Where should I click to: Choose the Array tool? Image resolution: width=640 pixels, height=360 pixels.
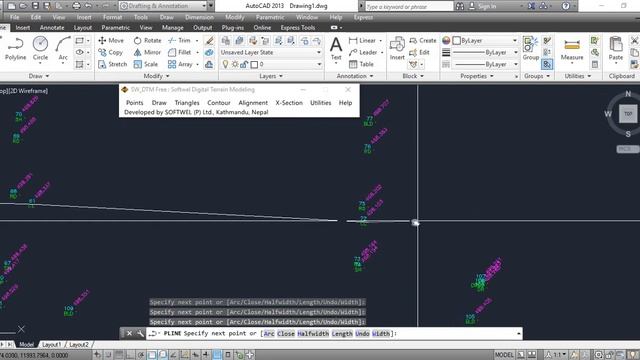(180, 64)
